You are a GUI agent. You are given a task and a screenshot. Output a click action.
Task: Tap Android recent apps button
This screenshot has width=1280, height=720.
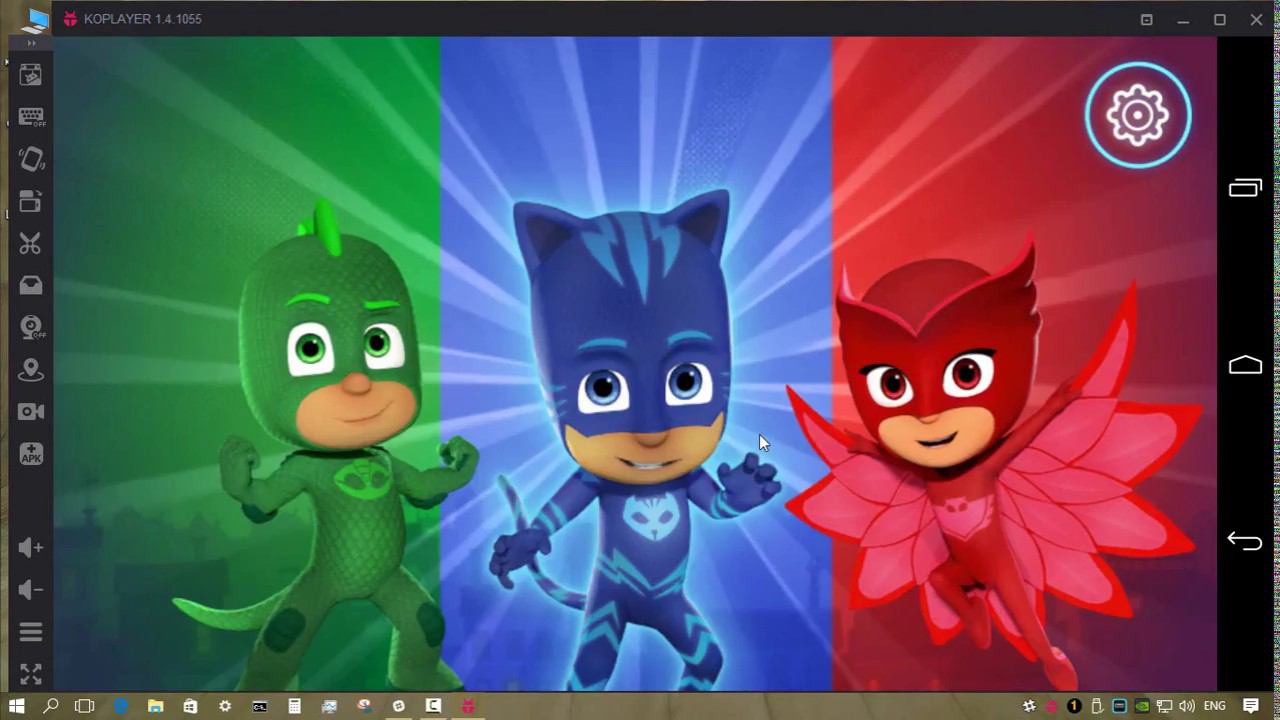click(1245, 187)
